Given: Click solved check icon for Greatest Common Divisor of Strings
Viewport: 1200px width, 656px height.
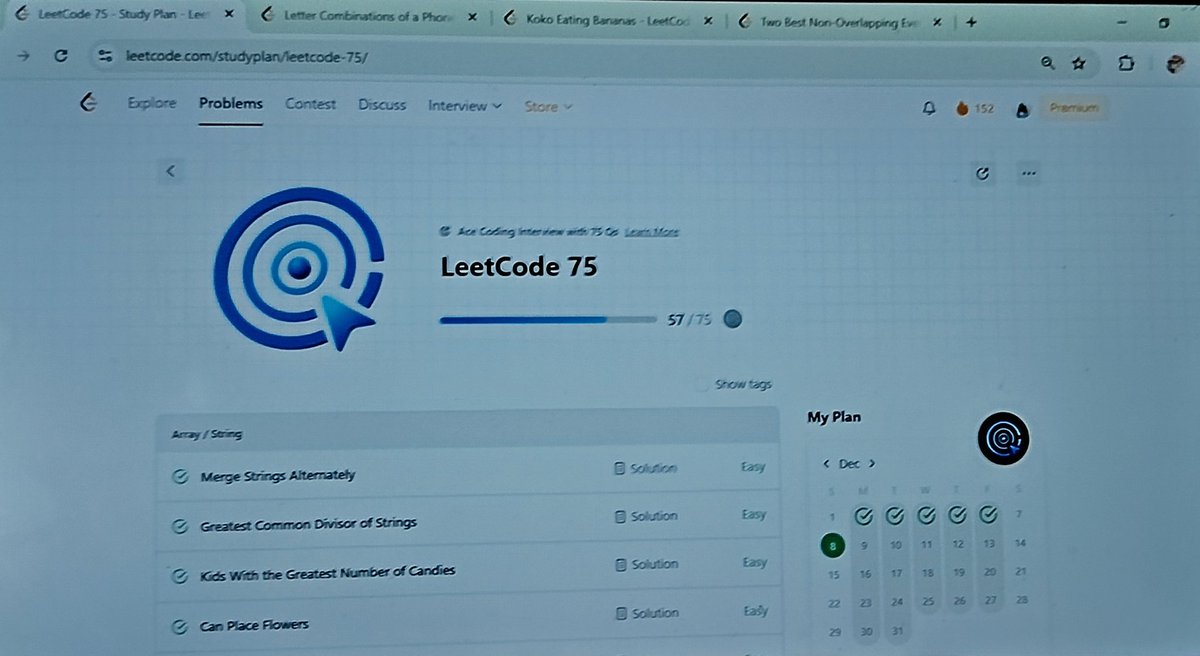Looking at the screenshot, I should coord(180,524).
